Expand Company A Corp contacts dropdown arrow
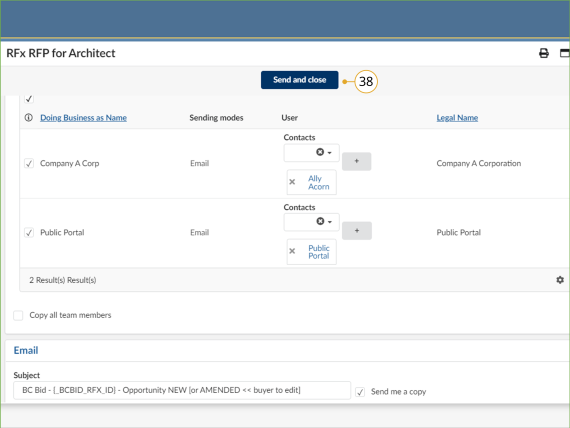The width and height of the screenshot is (570, 428). pyautogui.click(x=329, y=152)
